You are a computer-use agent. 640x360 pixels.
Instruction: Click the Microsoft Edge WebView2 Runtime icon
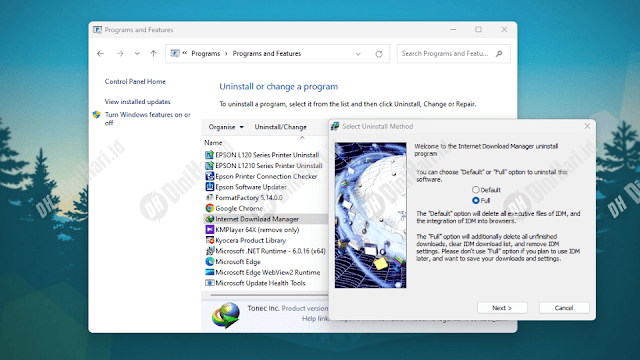click(x=209, y=272)
